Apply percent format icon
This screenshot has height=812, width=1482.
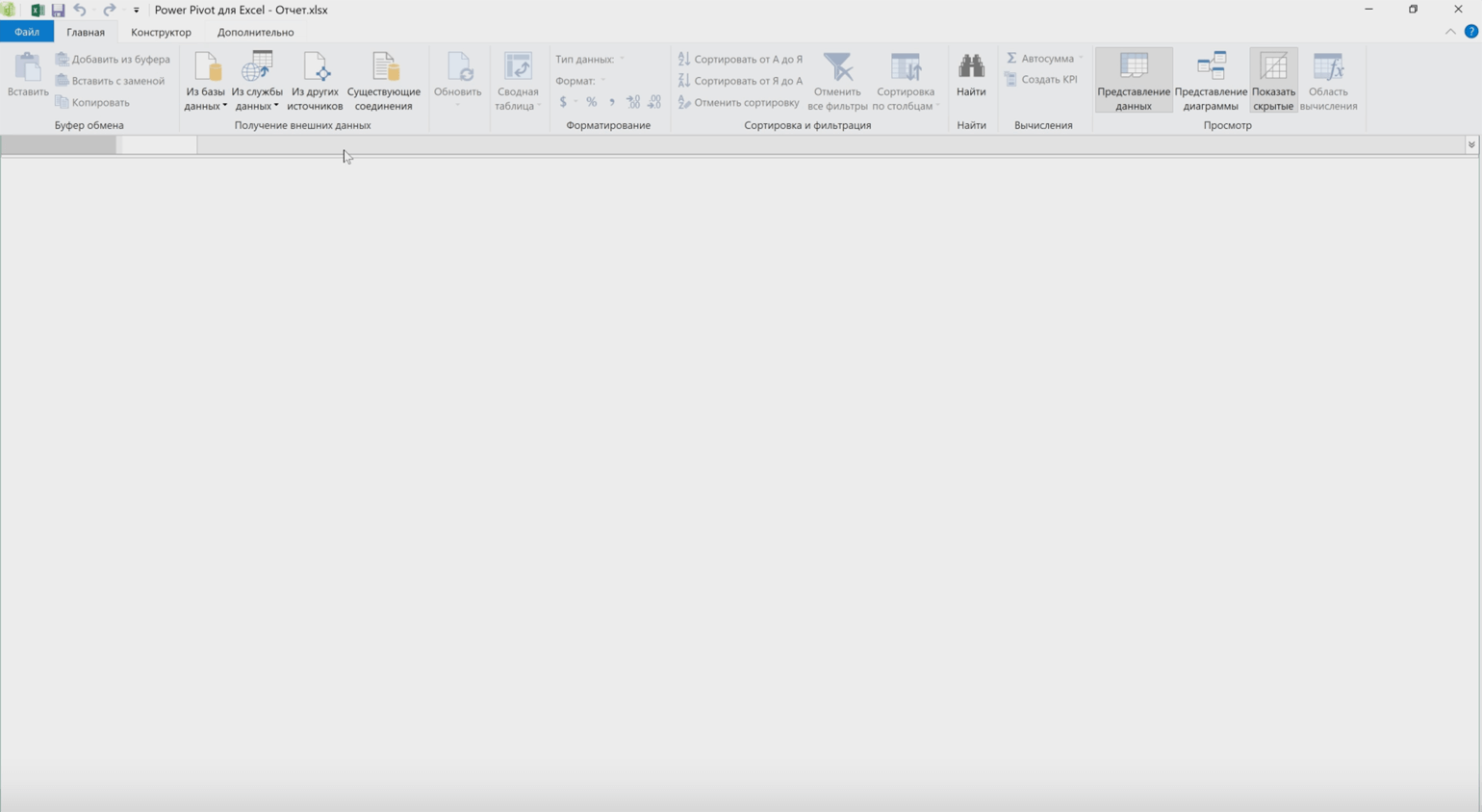pos(592,102)
